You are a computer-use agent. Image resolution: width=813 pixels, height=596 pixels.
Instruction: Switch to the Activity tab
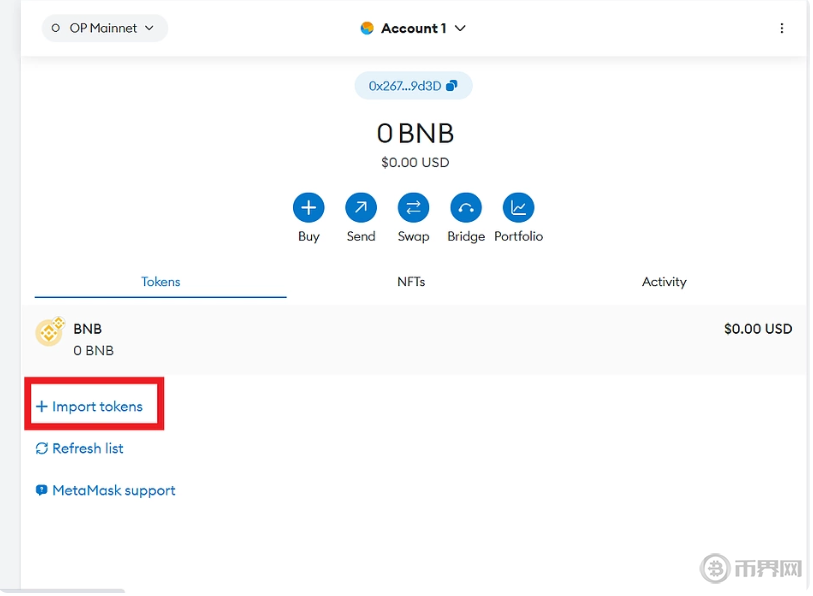664,282
